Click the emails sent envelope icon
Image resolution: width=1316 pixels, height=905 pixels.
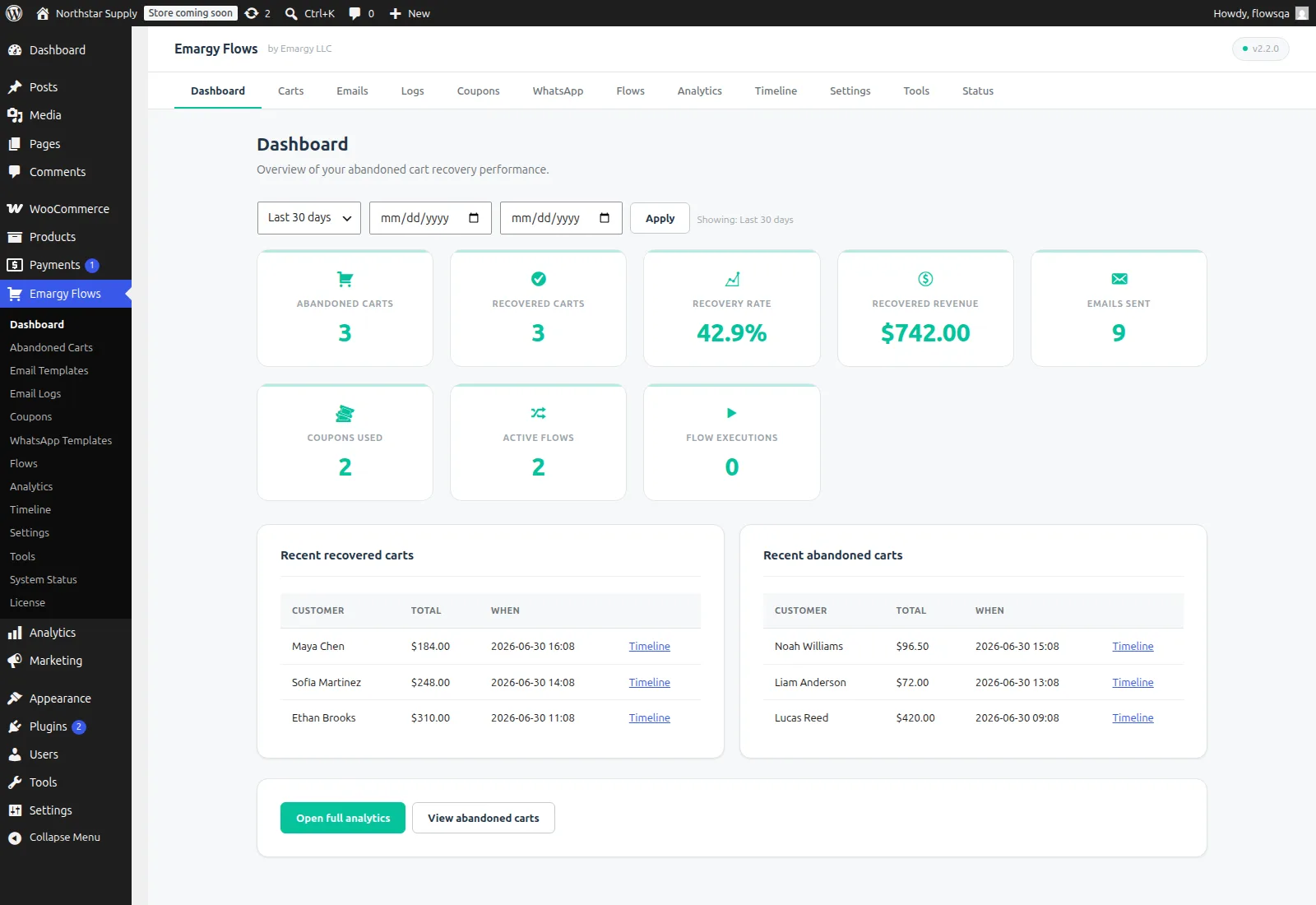[x=1119, y=279]
